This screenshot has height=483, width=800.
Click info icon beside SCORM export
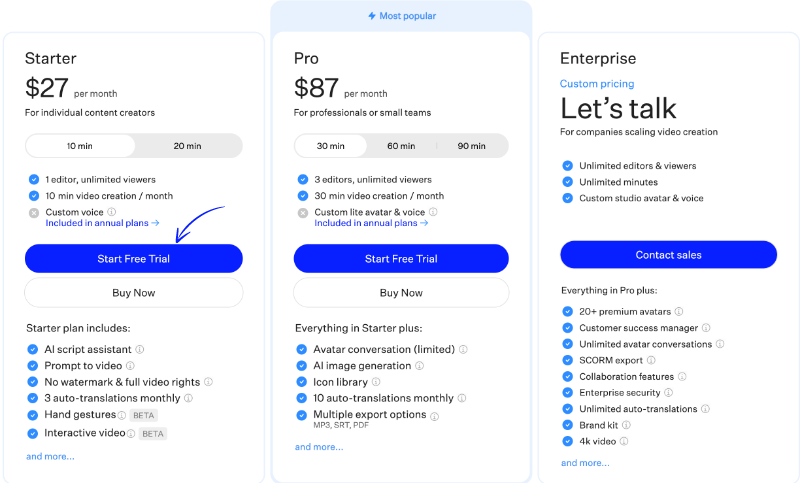[651, 360]
